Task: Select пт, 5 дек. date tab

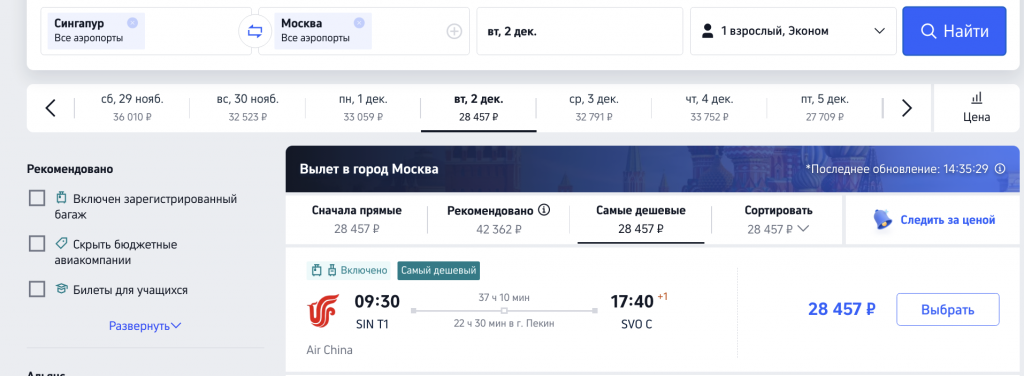Action: tap(824, 108)
